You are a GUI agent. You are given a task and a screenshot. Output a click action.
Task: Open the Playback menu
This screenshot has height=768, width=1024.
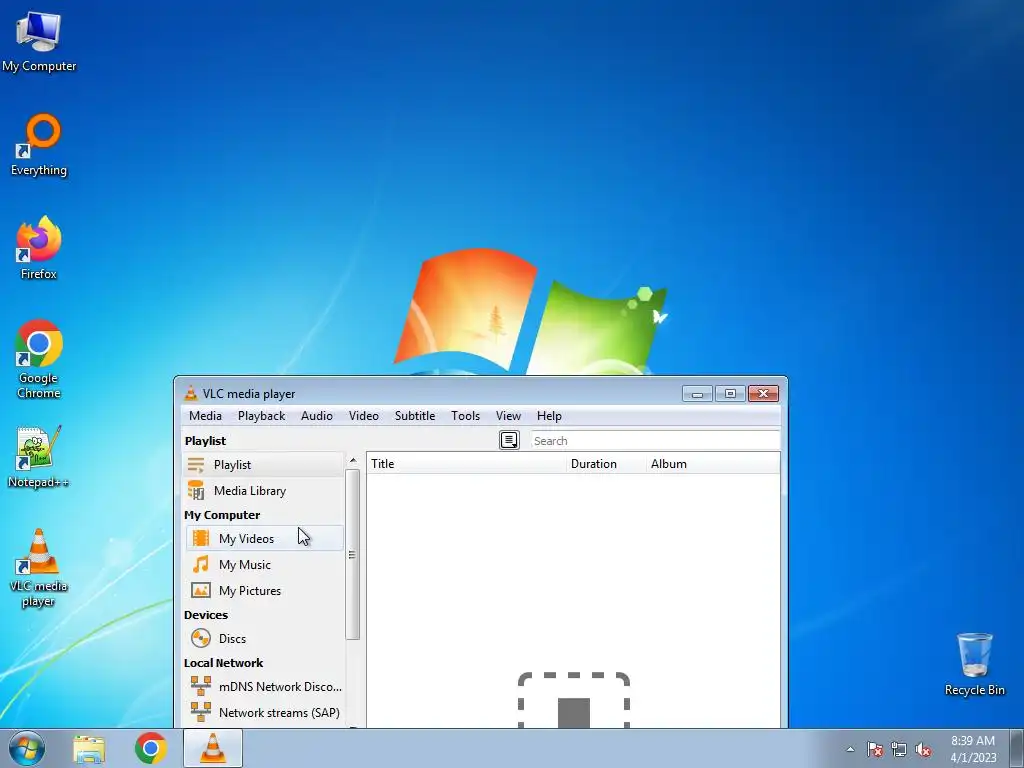(x=261, y=416)
